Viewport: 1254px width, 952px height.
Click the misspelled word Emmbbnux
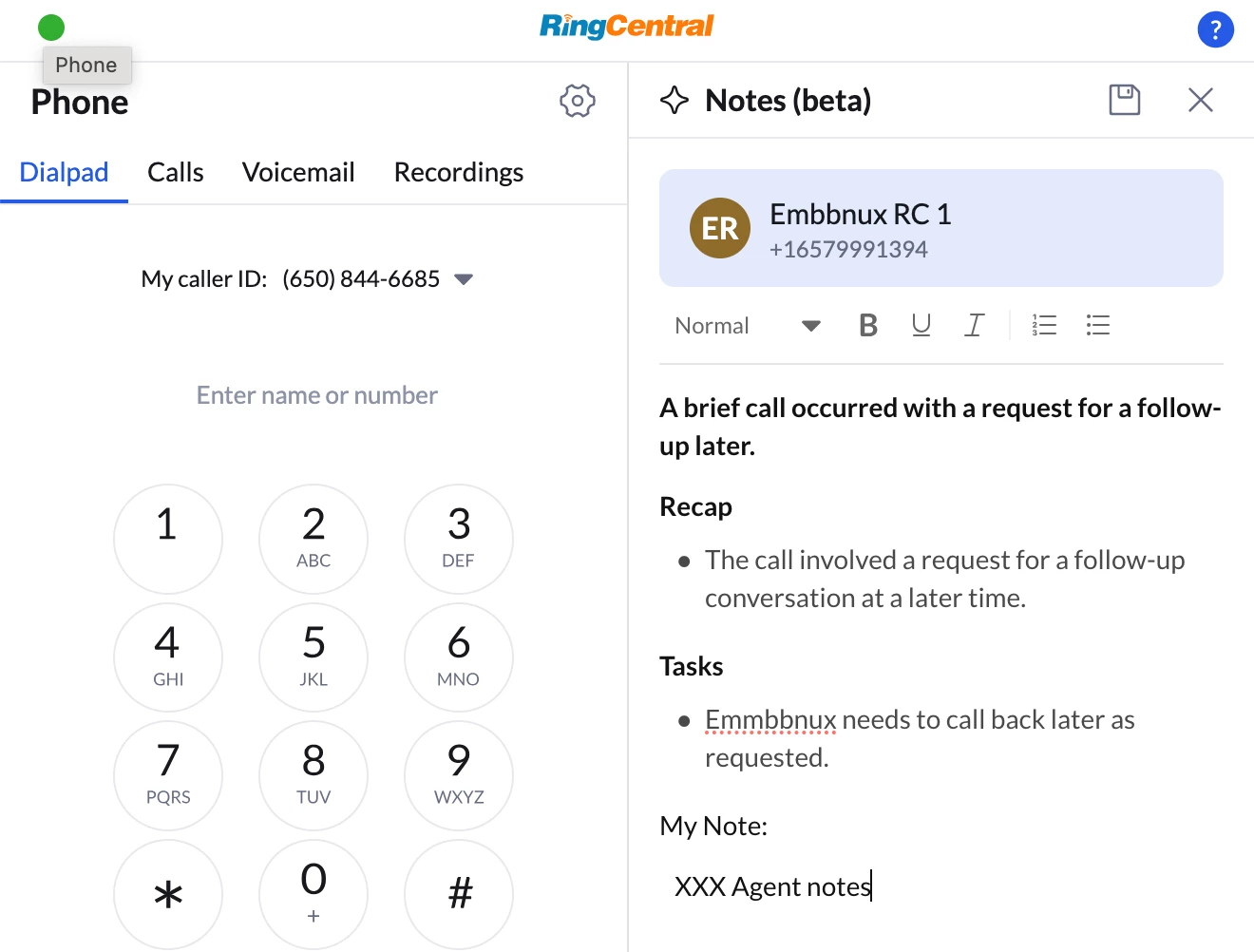click(770, 719)
